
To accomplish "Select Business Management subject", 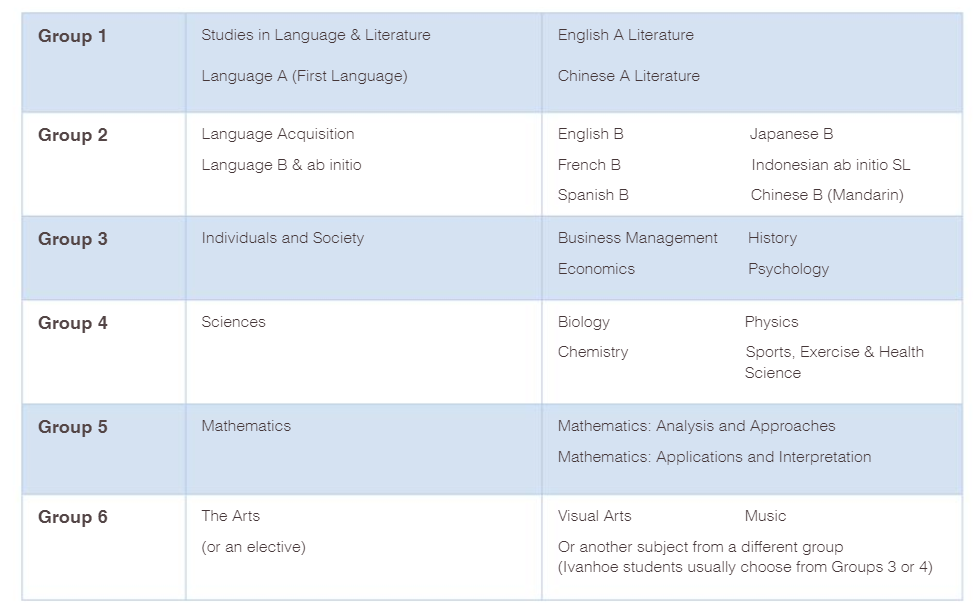I will point(637,238).
